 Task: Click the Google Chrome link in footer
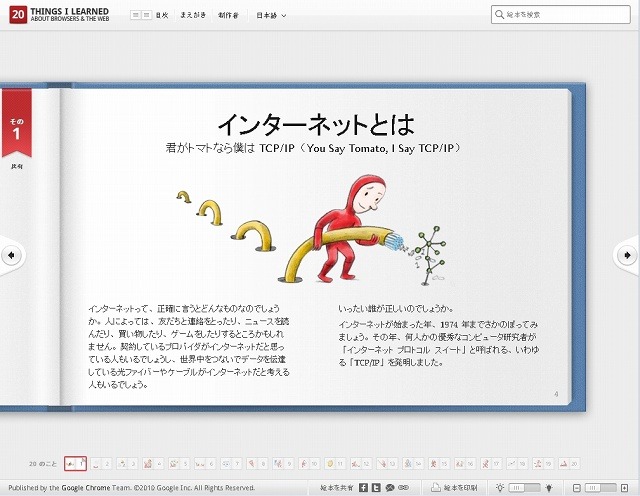point(86,488)
